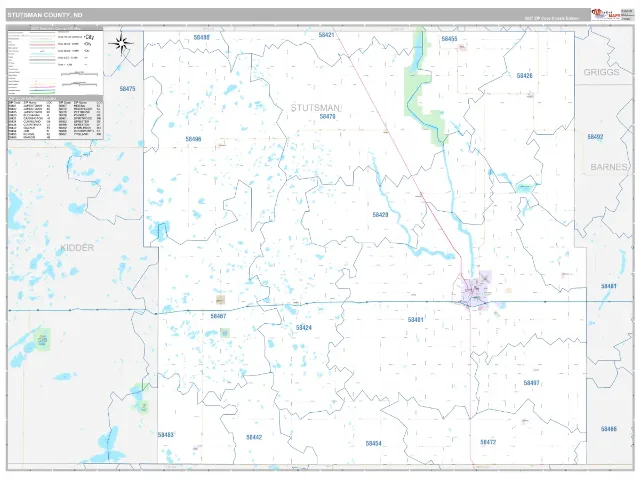Click ZIP code label 58475
Screen dimensions: 640x480
(x=128, y=89)
